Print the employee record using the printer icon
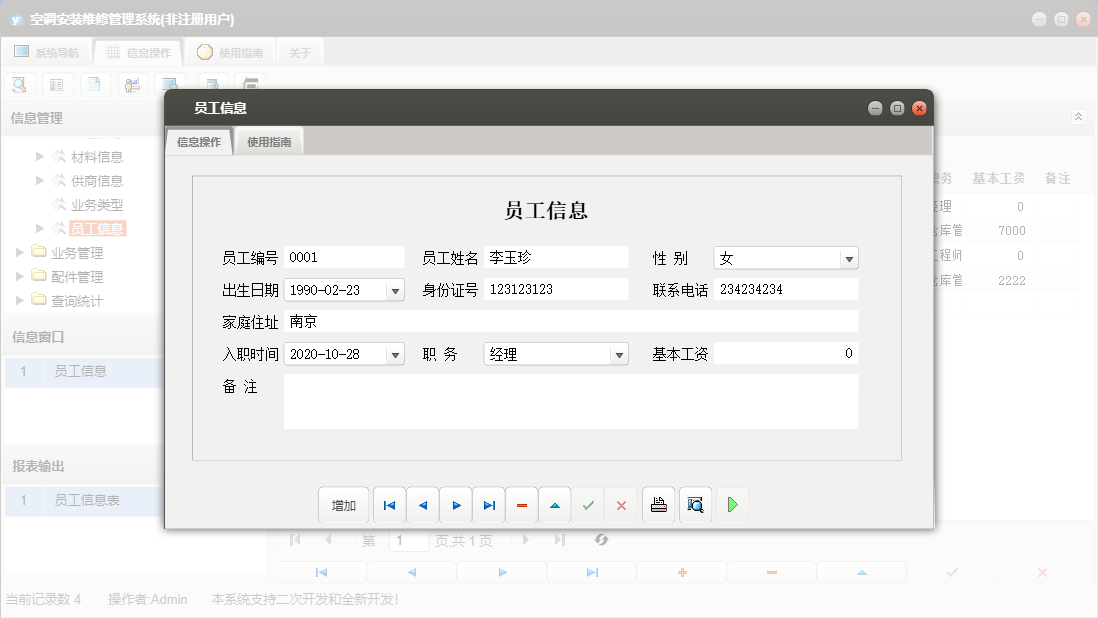 pyautogui.click(x=659, y=505)
